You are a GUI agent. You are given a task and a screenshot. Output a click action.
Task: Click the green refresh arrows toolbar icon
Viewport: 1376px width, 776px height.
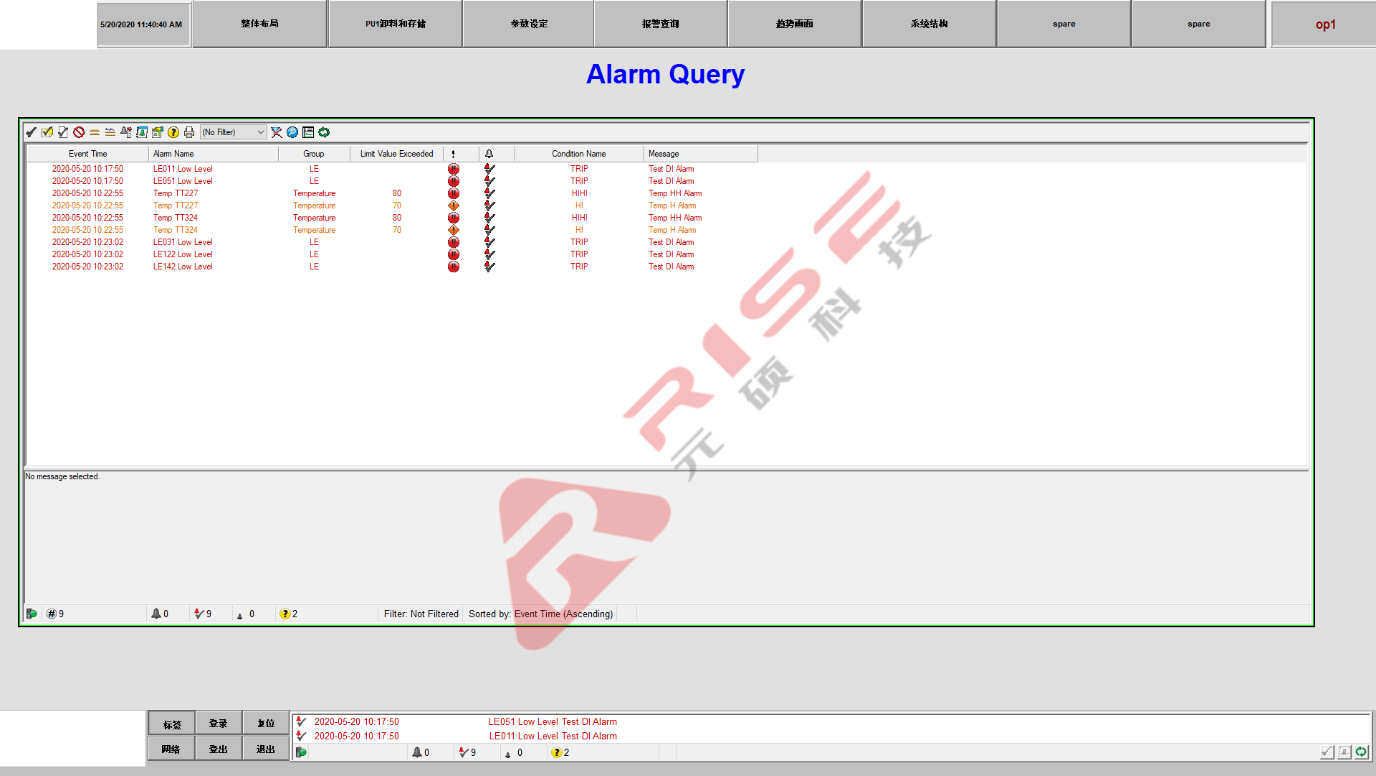(324, 132)
